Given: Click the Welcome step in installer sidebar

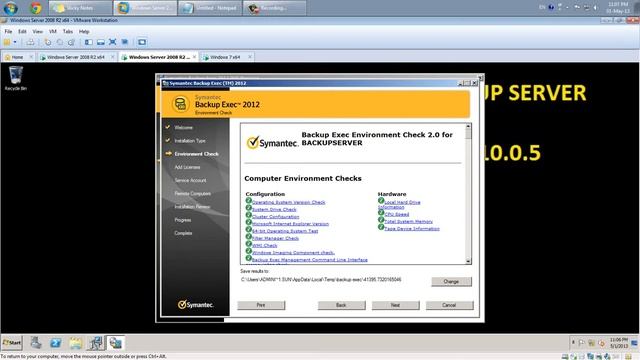Looking at the screenshot, I should (183, 128).
